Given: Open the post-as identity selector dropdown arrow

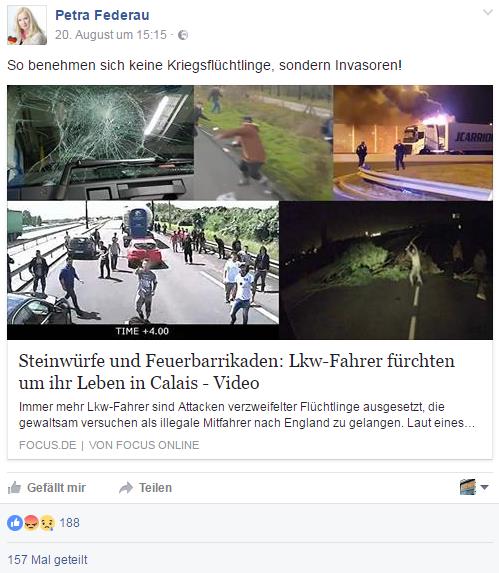Looking at the screenshot, I should (x=484, y=487).
